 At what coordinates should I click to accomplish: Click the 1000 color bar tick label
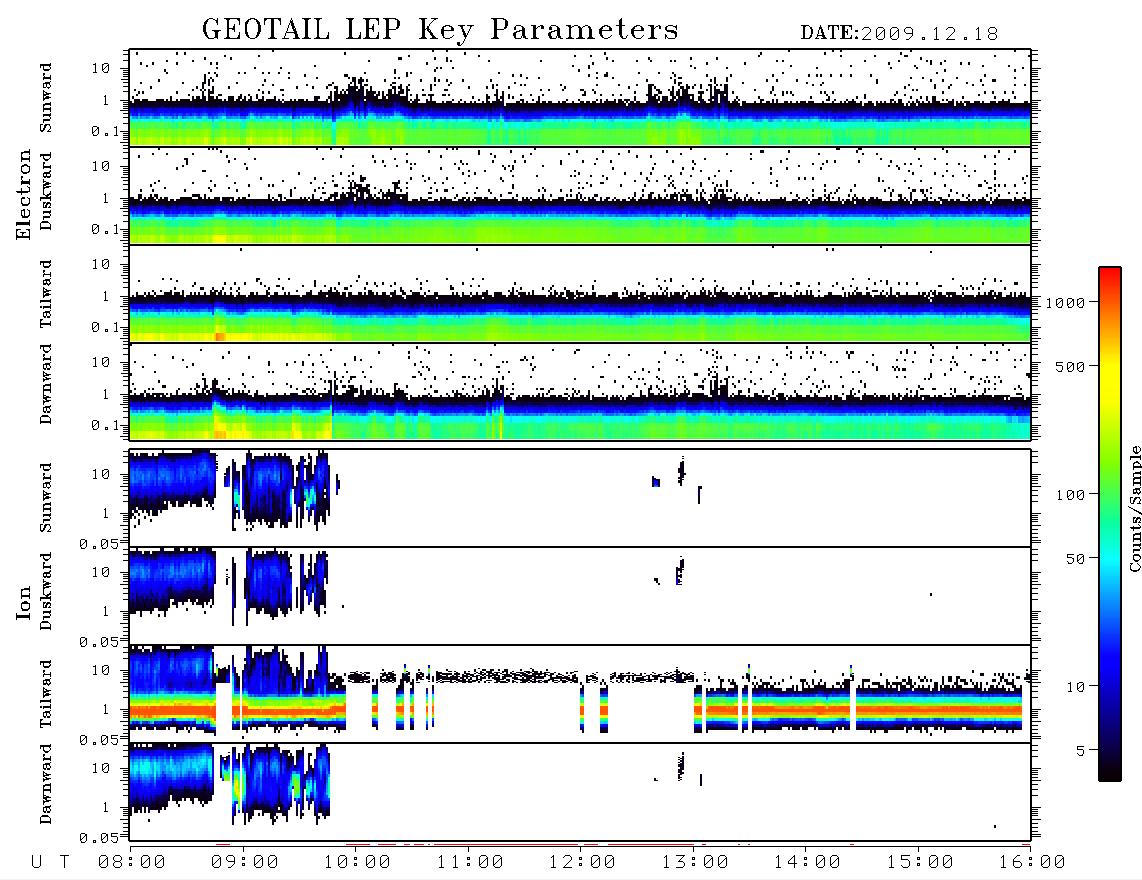click(1066, 303)
